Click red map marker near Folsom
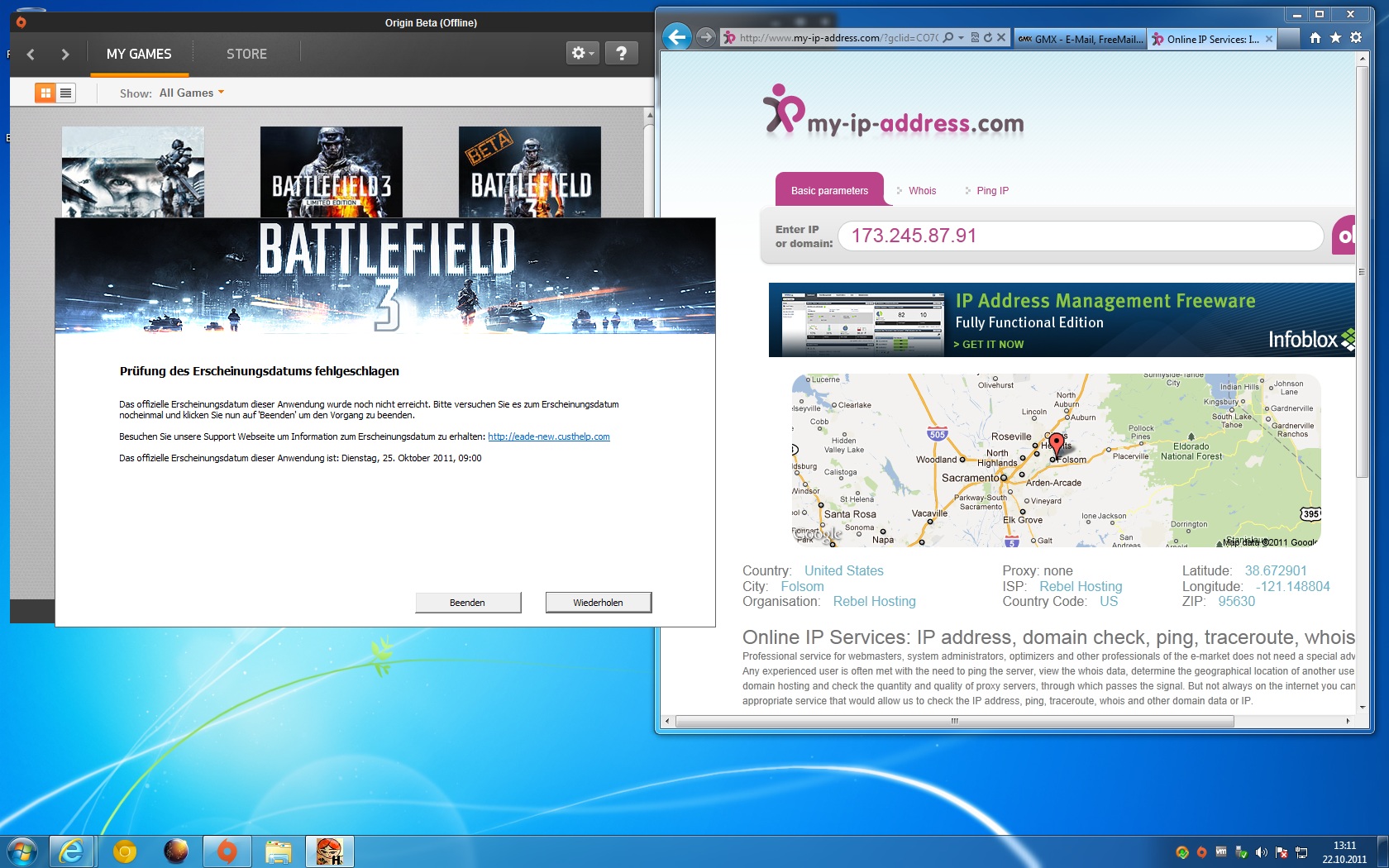Screen dimensions: 1389x868 tap(1056, 444)
